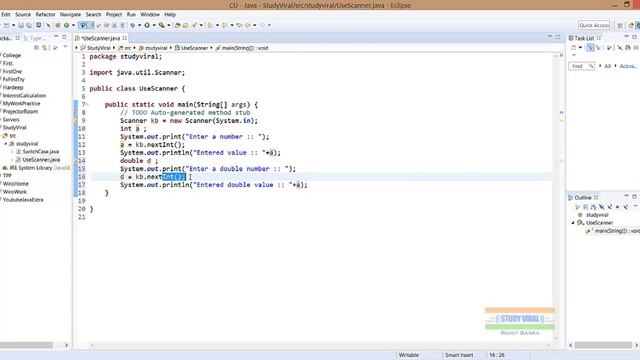Select YoutubeJavaExtra project in tree

click(x=23, y=200)
